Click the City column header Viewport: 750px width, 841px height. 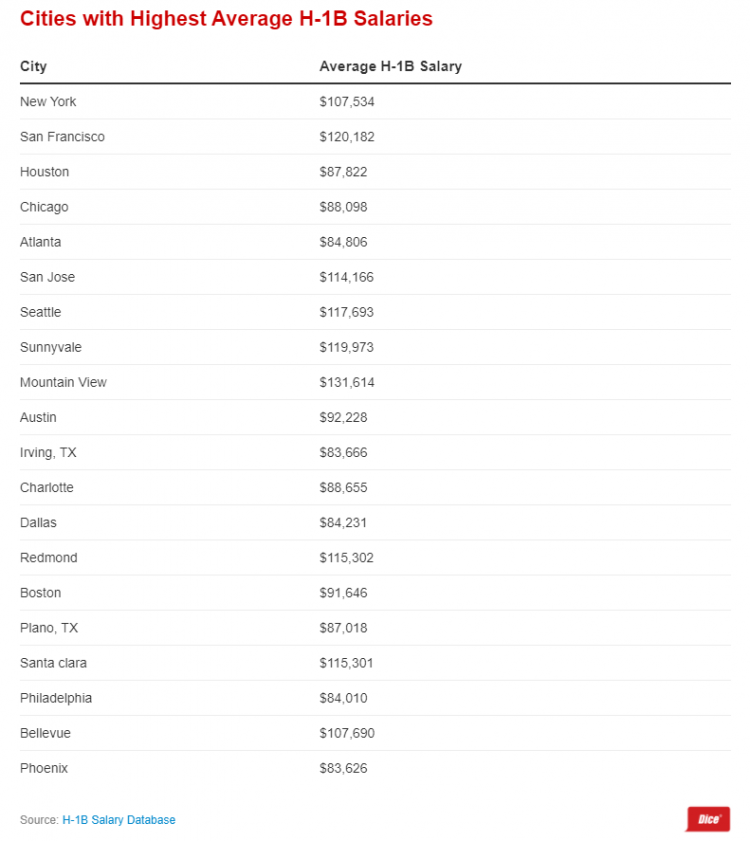click(33, 67)
